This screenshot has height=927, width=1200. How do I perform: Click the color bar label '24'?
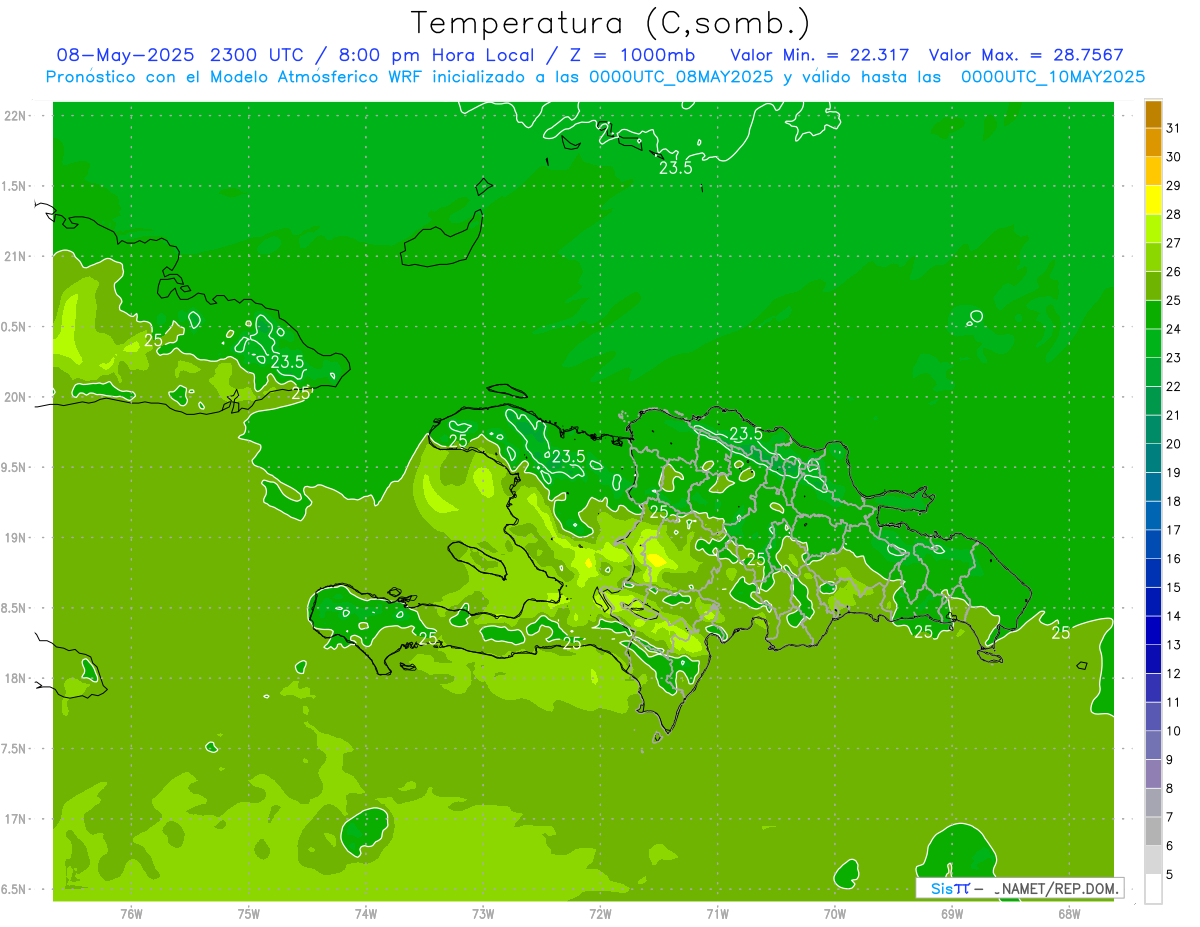[1173, 329]
